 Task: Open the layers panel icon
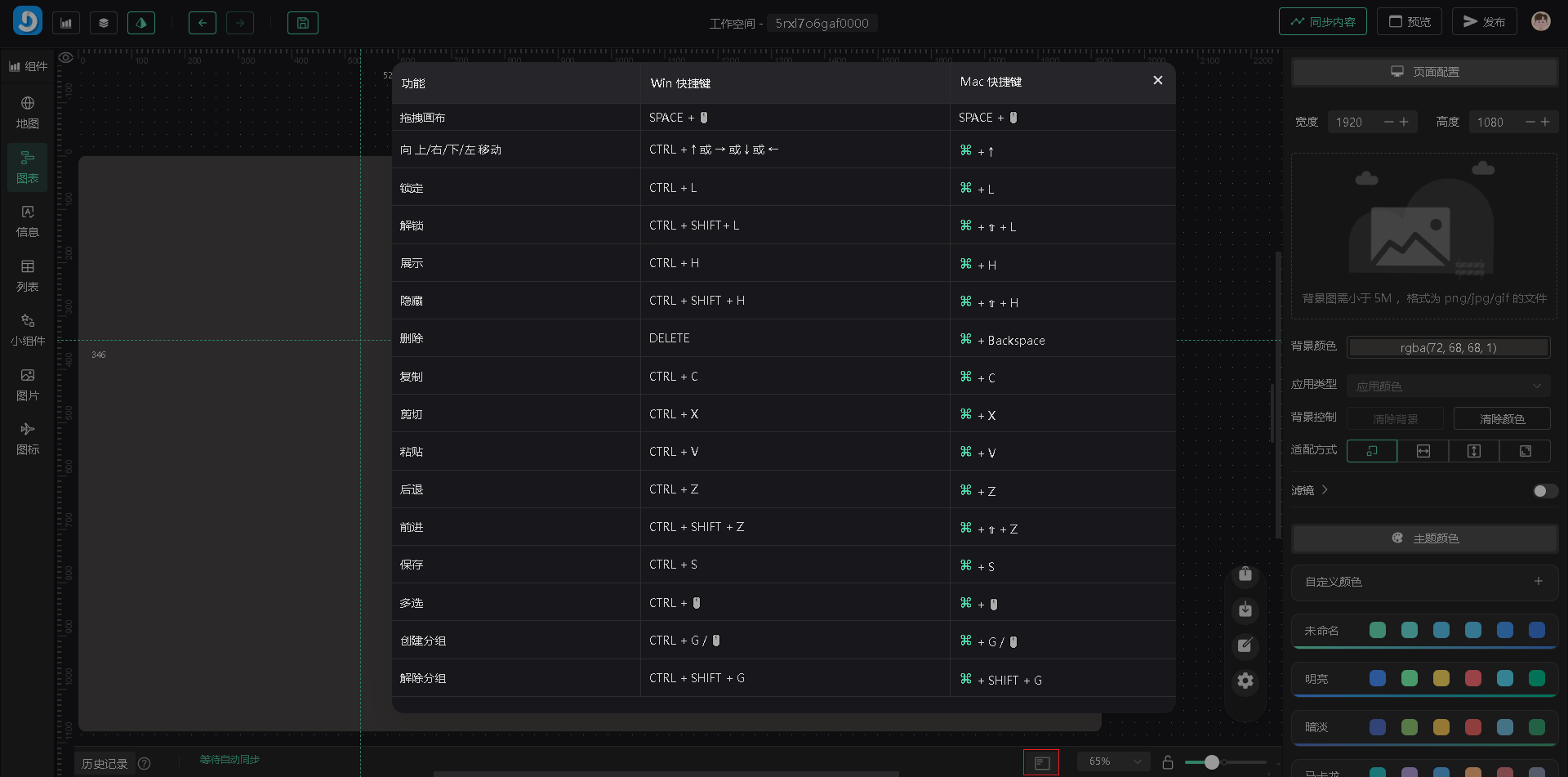click(104, 23)
